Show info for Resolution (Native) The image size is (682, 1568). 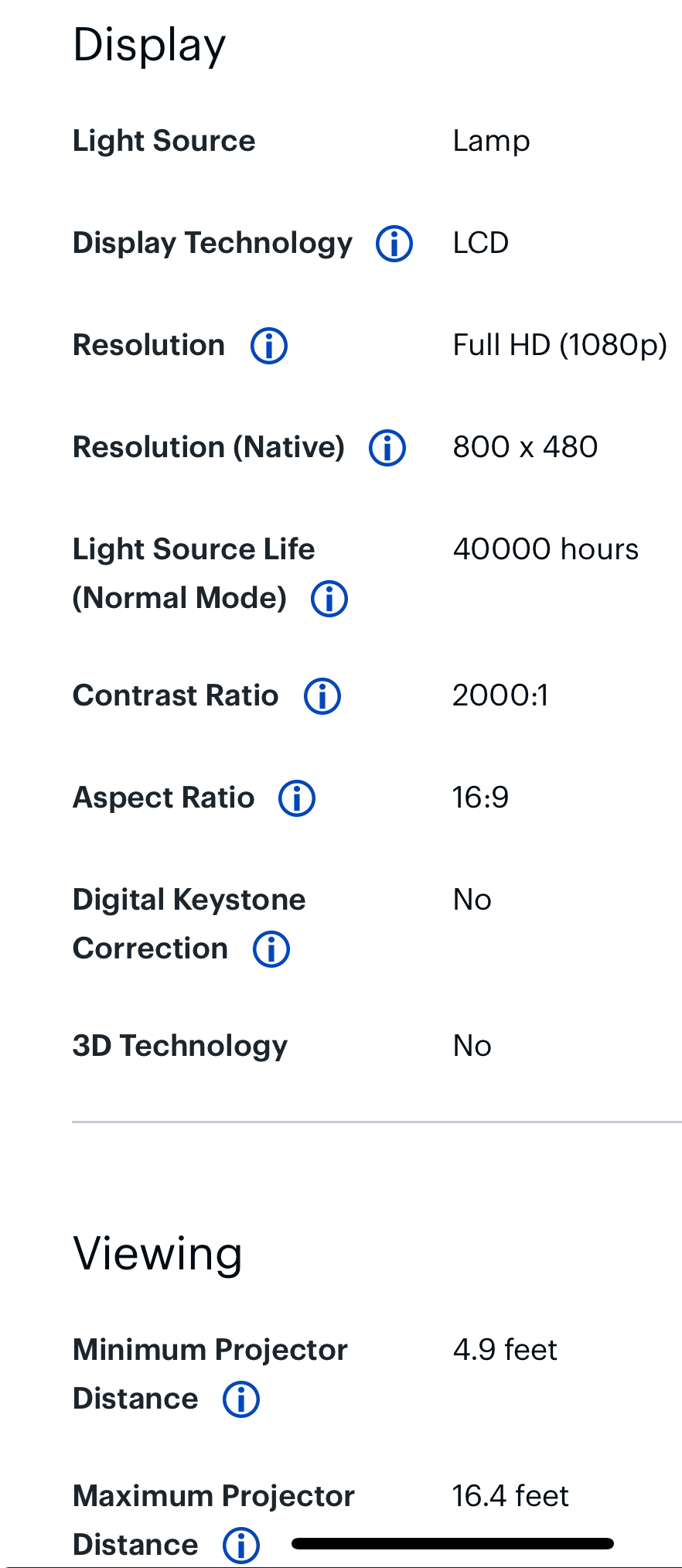(387, 448)
